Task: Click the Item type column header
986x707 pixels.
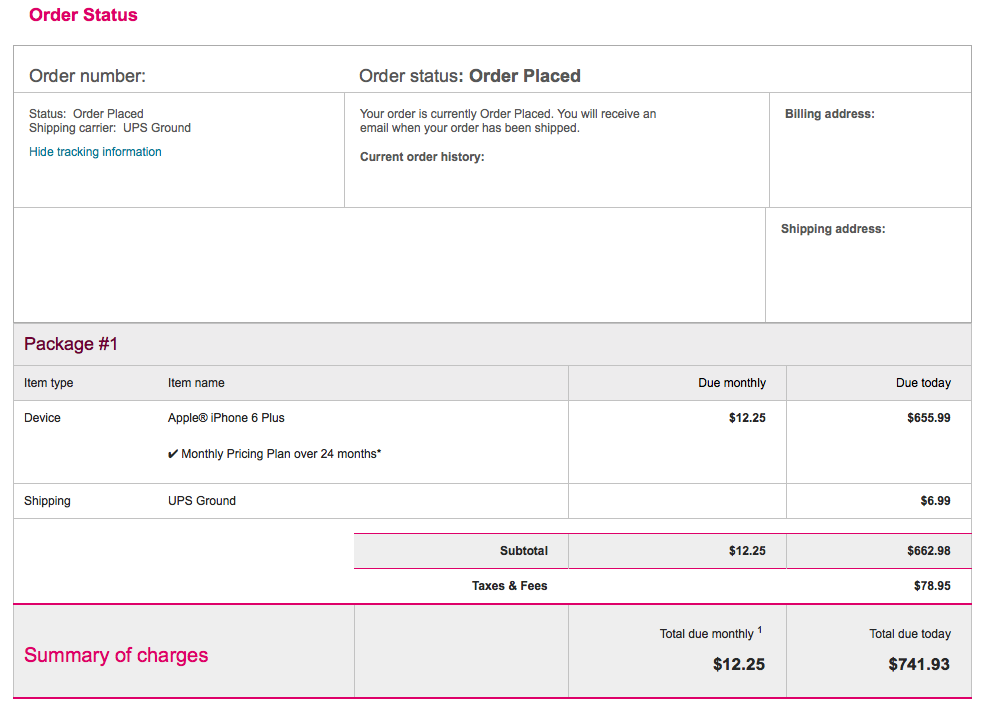Action: (x=49, y=383)
